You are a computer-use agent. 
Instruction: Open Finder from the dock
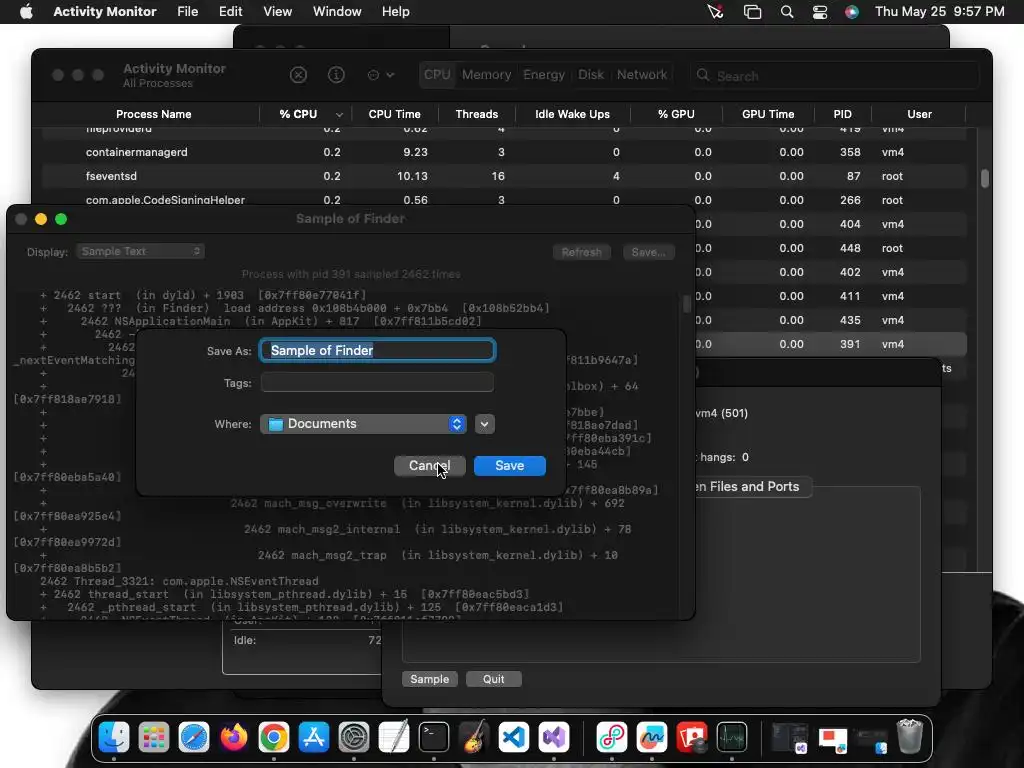click(114, 738)
